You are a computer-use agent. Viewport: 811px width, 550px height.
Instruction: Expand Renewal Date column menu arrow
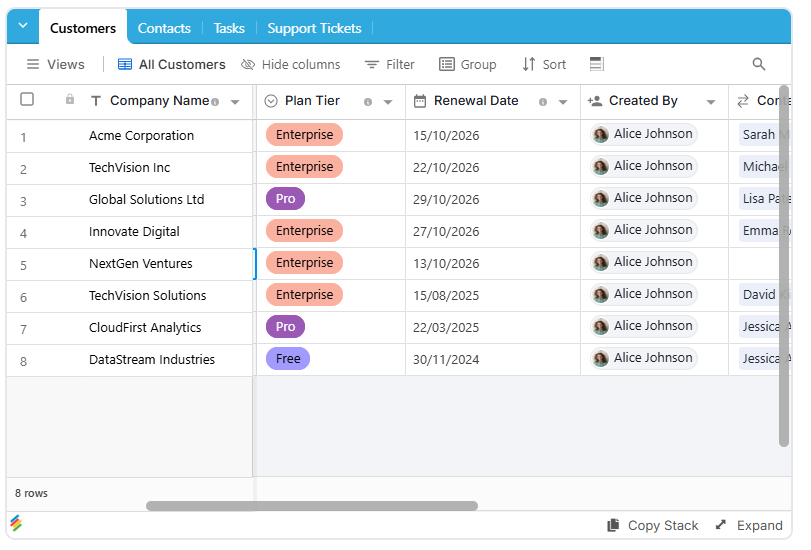[563, 102]
